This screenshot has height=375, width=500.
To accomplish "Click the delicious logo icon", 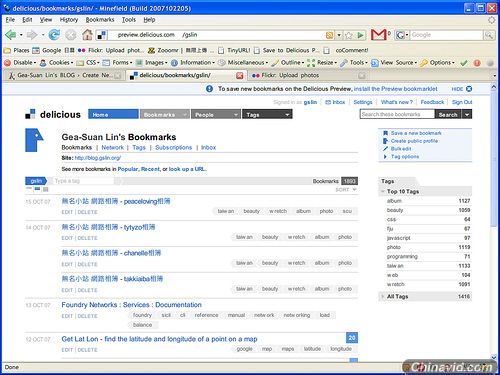I will pos(30,114).
